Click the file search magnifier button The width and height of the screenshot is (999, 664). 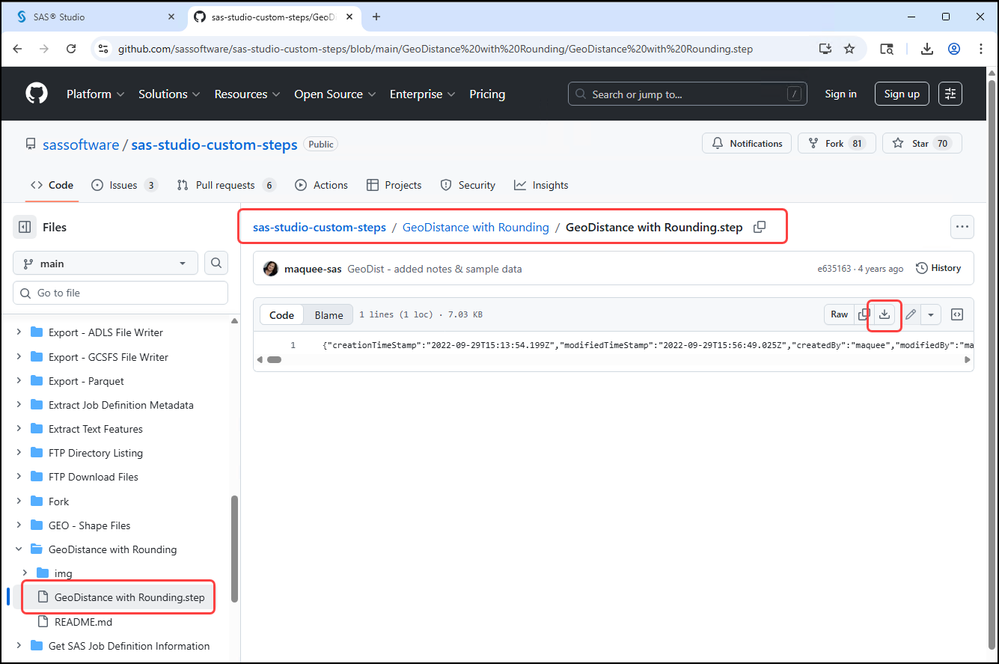tap(216, 263)
